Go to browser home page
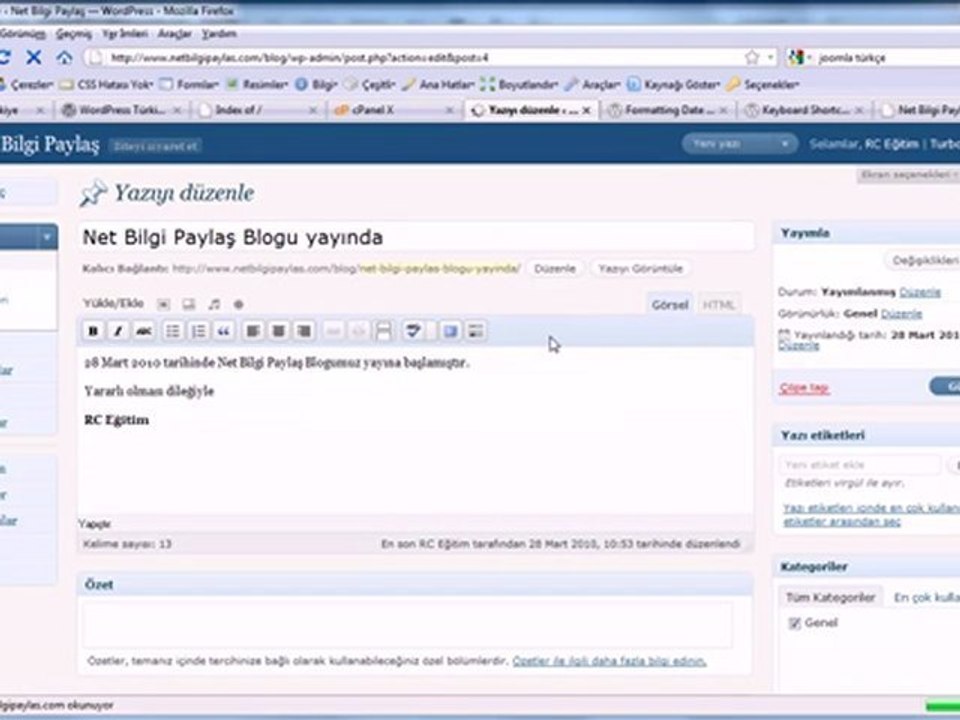Viewport: 960px width, 720px height. click(64, 58)
